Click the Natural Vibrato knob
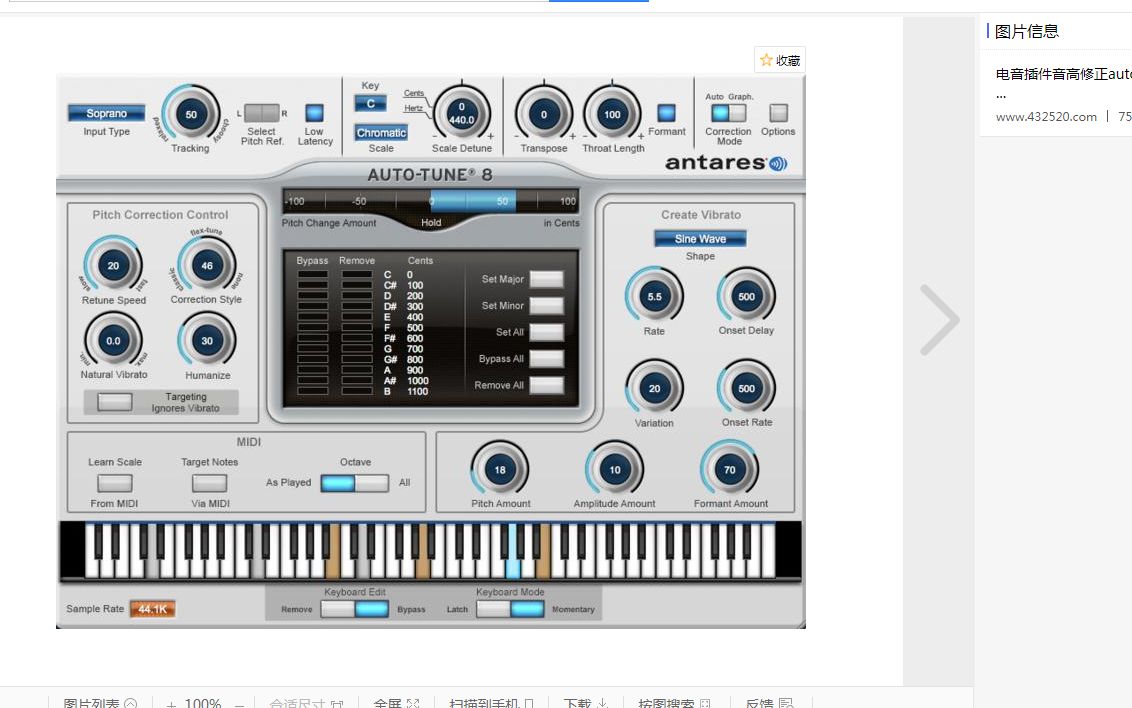Screen dimensions: 1132x708 [x=113, y=341]
